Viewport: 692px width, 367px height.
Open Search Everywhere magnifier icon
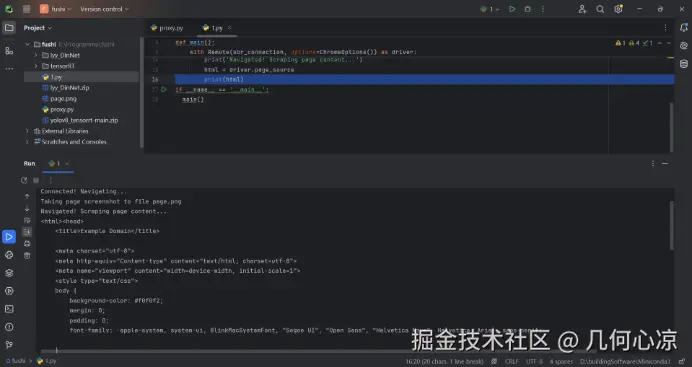pos(600,9)
